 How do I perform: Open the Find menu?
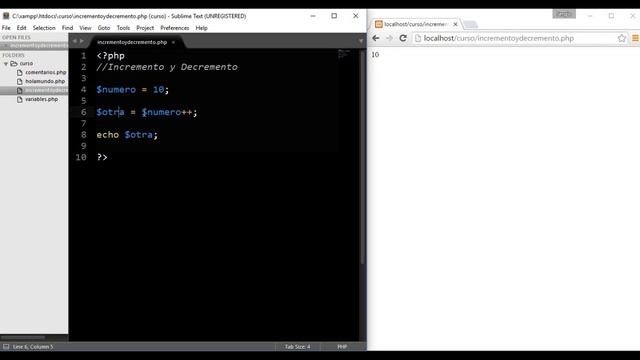67,28
